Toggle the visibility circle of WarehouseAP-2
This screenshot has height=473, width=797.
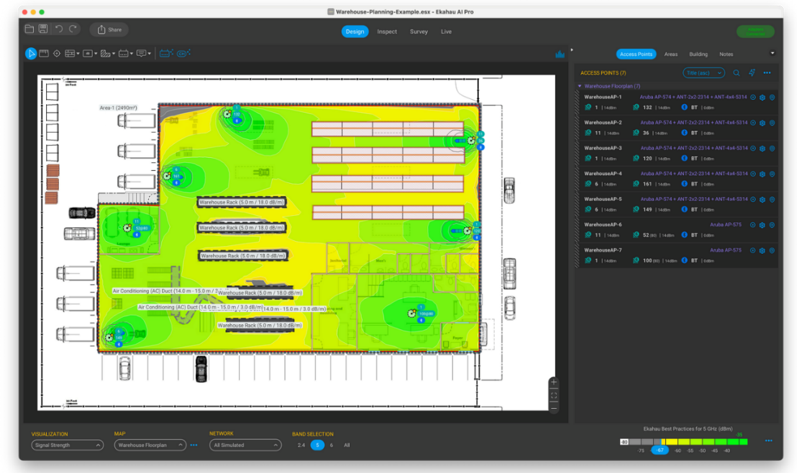(753, 123)
